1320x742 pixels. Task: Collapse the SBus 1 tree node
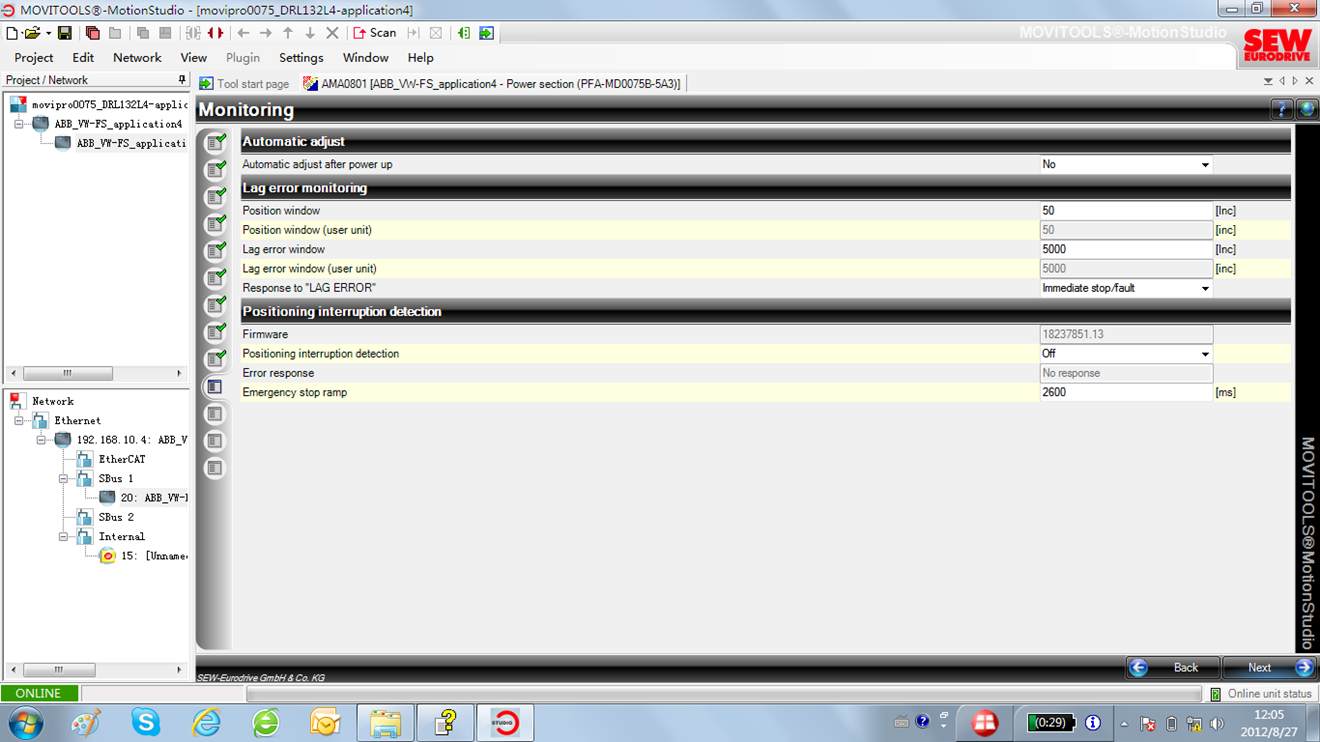(63, 479)
